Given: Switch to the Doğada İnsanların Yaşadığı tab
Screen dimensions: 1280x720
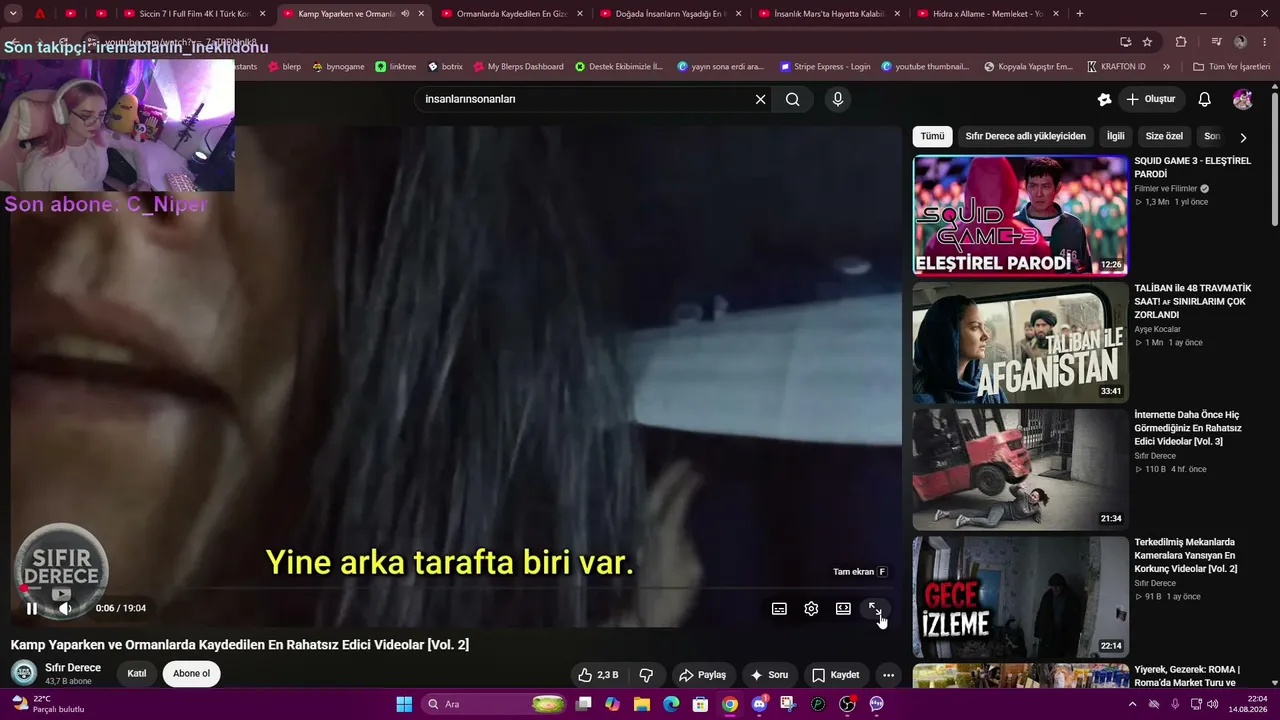Looking at the screenshot, I should point(670,14).
